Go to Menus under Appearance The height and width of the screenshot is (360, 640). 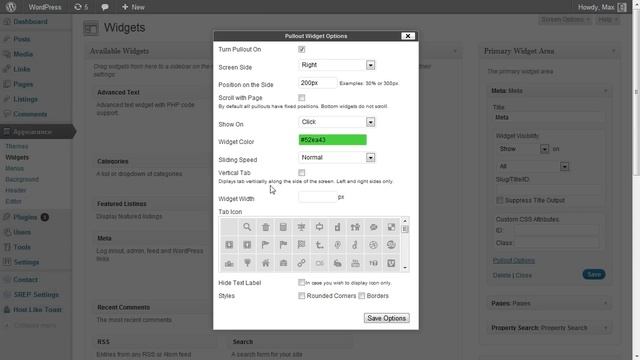point(15,168)
